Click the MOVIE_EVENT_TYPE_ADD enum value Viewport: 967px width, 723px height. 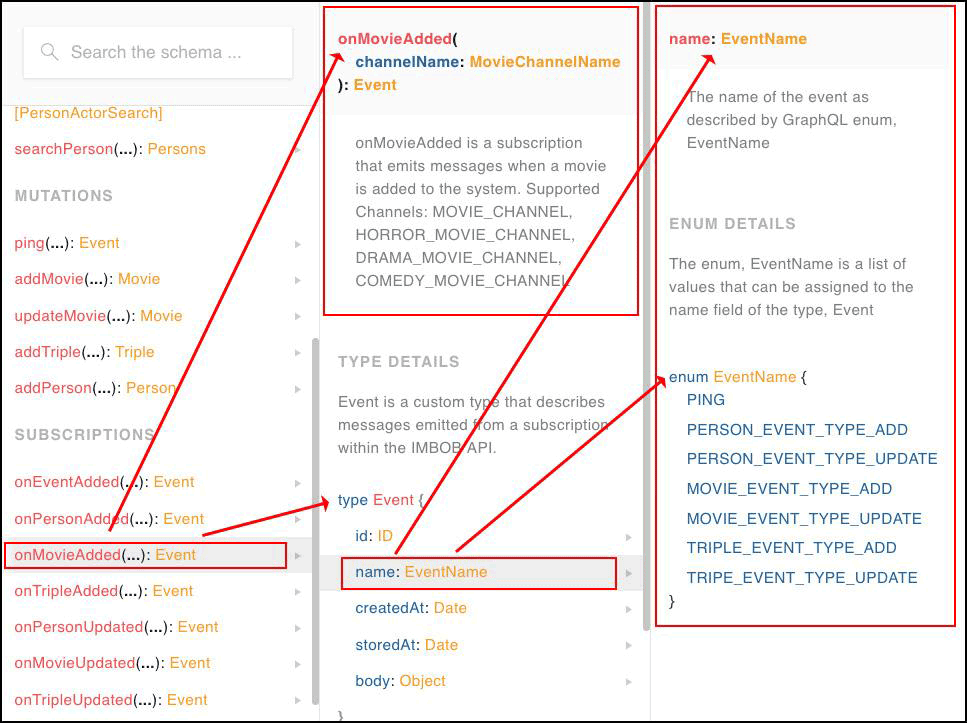click(789, 489)
